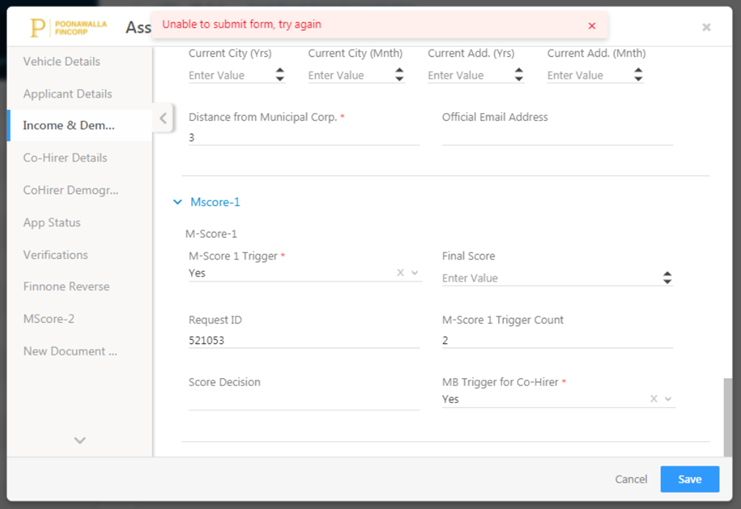741x509 pixels.
Task: Collapse the Mscore-1 section
Action: pyautogui.click(x=178, y=202)
